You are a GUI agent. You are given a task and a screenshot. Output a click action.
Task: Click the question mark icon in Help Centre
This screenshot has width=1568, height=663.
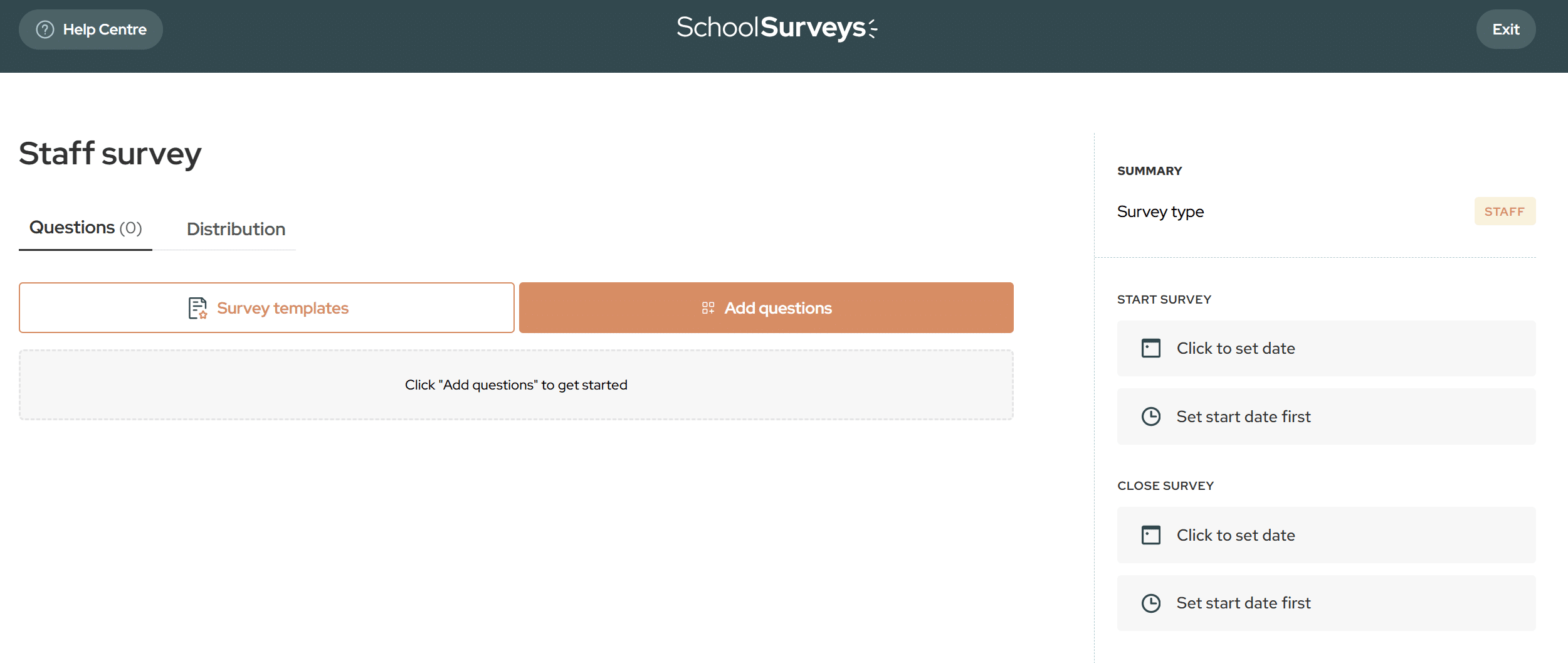pos(45,29)
